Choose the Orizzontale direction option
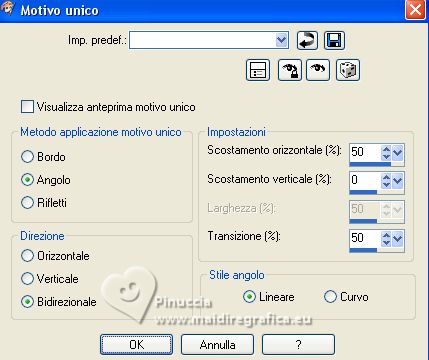The width and height of the screenshot is (429, 360). pyautogui.click(x=27, y=256)
